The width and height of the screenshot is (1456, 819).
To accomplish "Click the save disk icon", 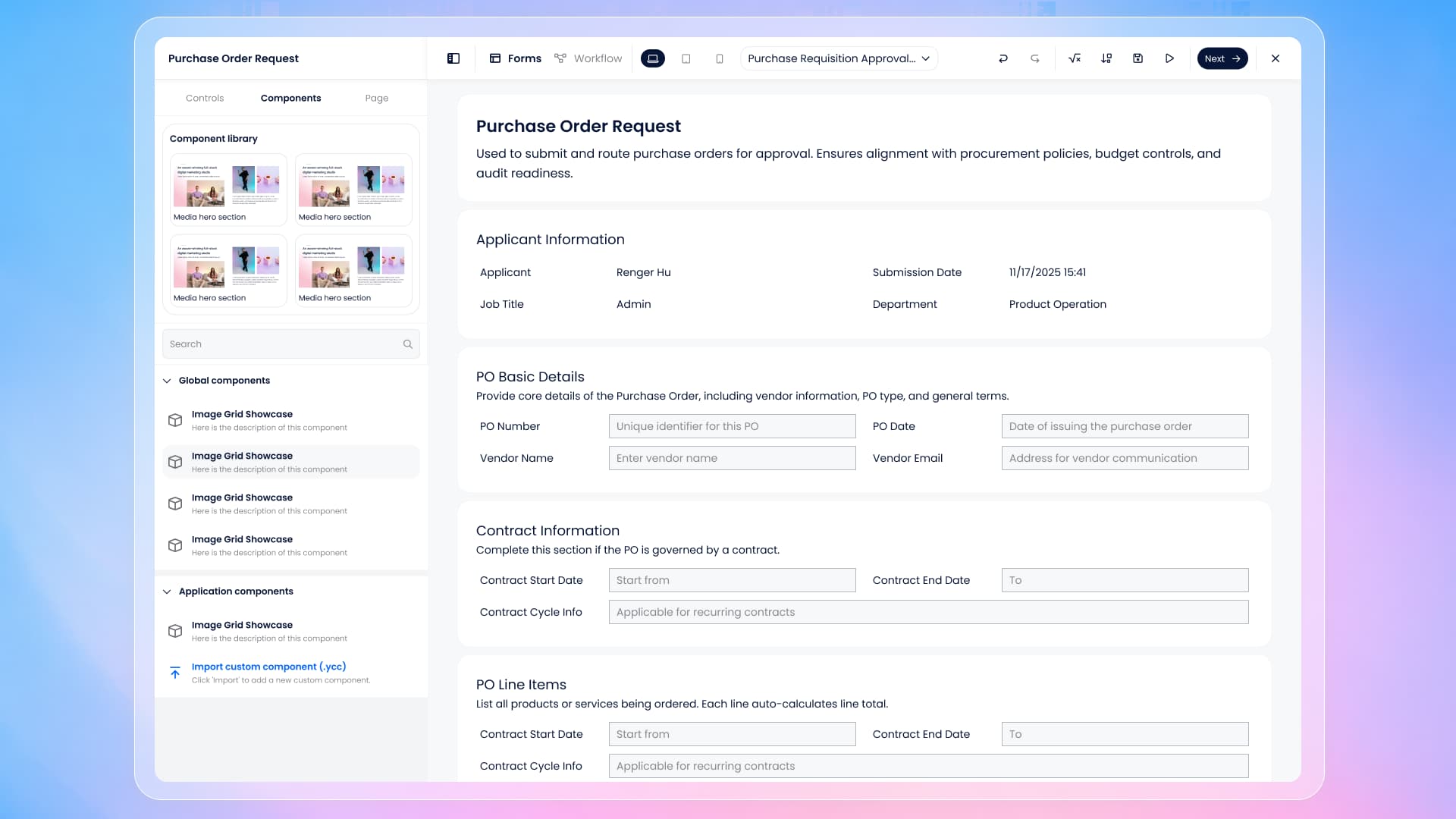I will click(1137, 58).
